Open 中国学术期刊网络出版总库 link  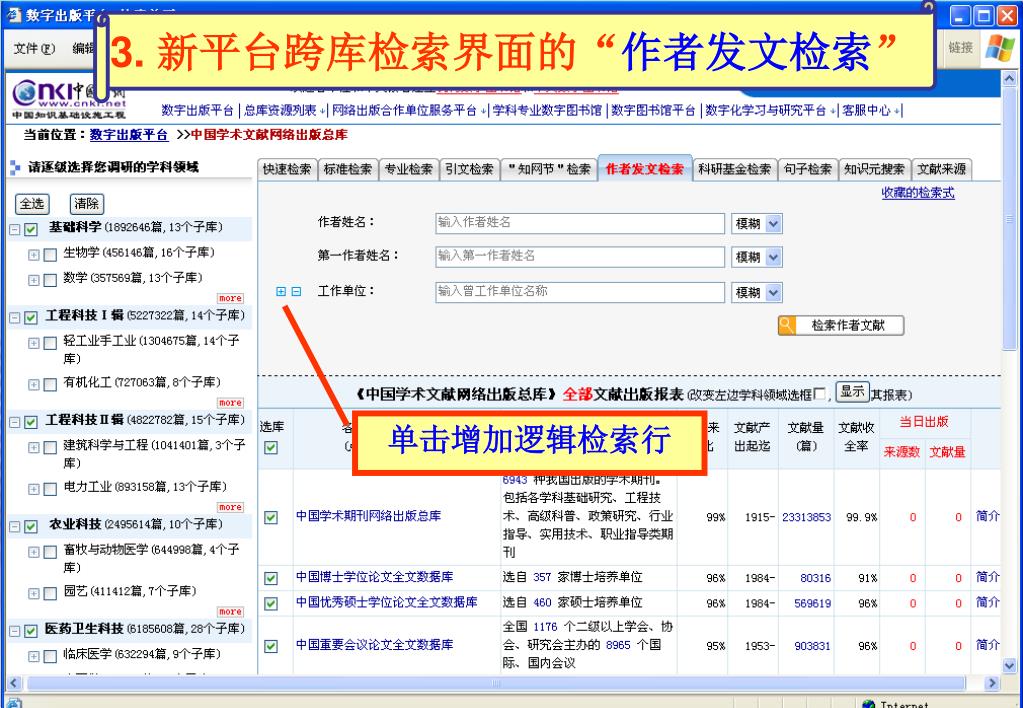369,516
